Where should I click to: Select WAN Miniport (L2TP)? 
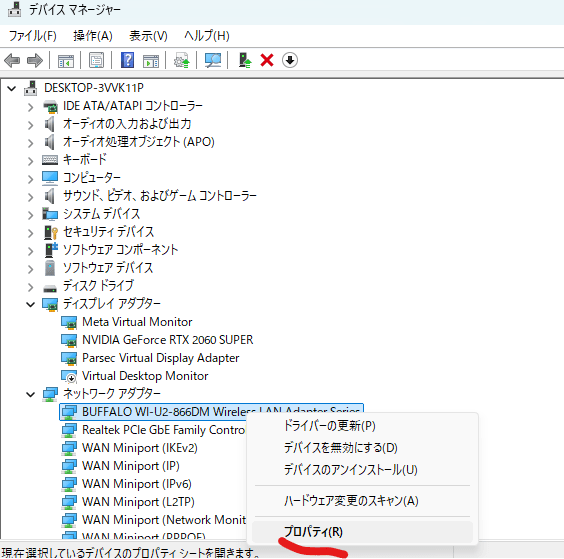pyautogui.click(x=138, y=502)
